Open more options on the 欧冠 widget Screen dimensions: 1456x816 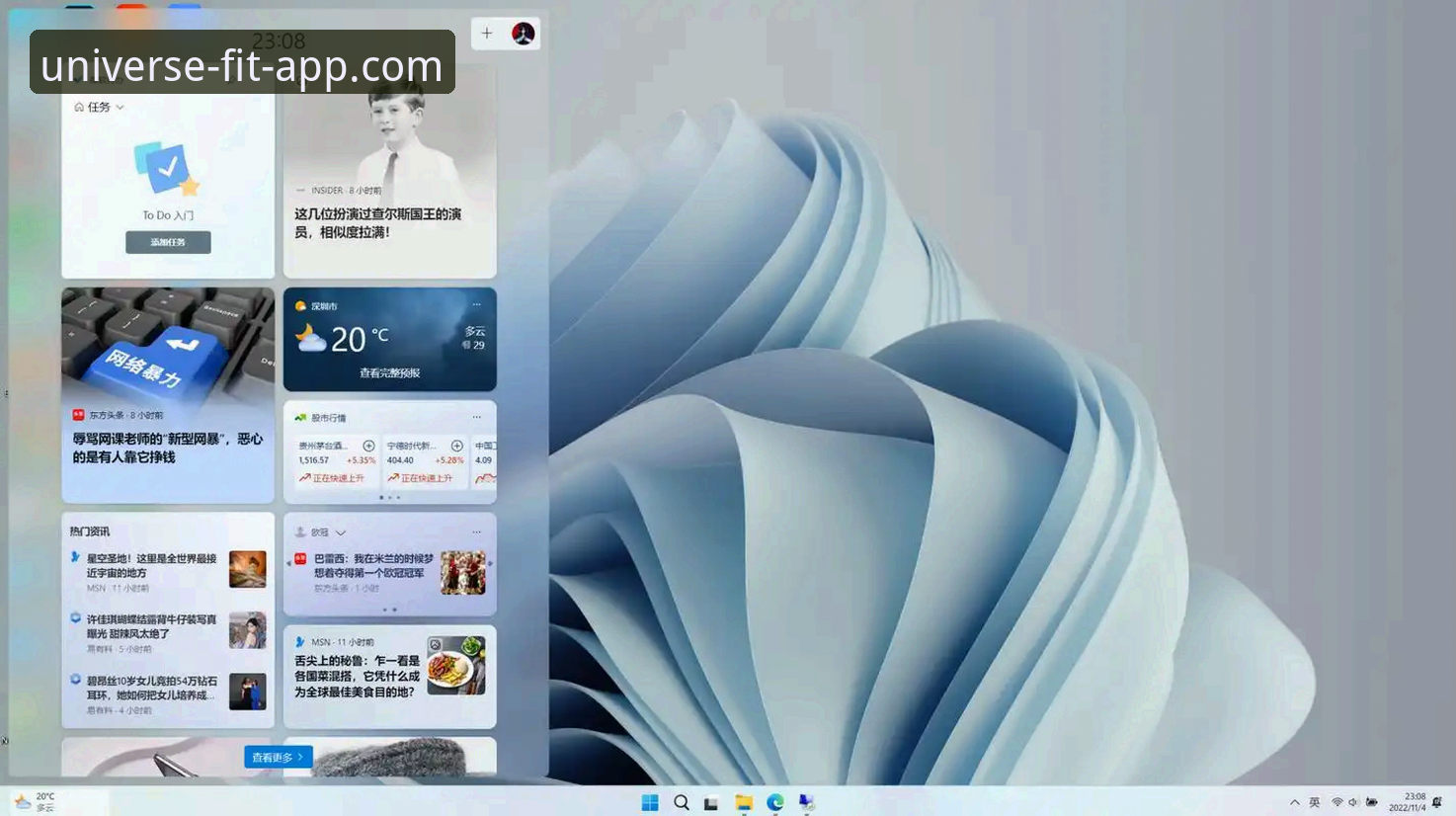[476, 531]
